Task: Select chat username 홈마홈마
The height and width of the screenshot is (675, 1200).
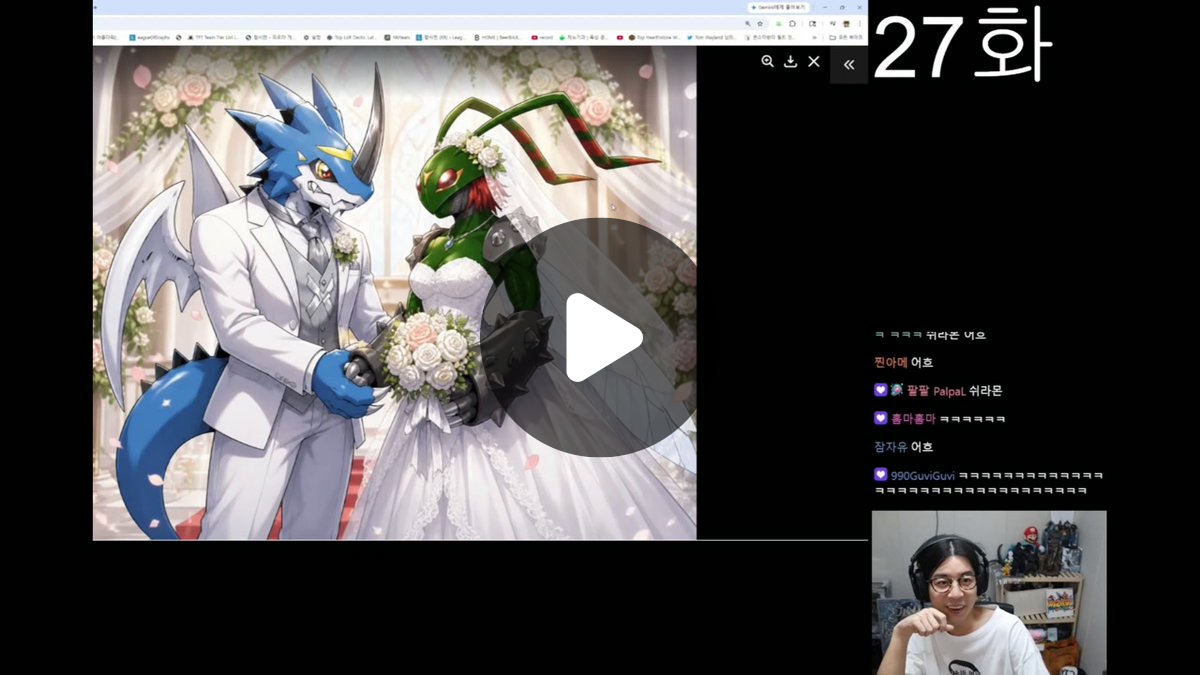Action: tap(913, 419)
